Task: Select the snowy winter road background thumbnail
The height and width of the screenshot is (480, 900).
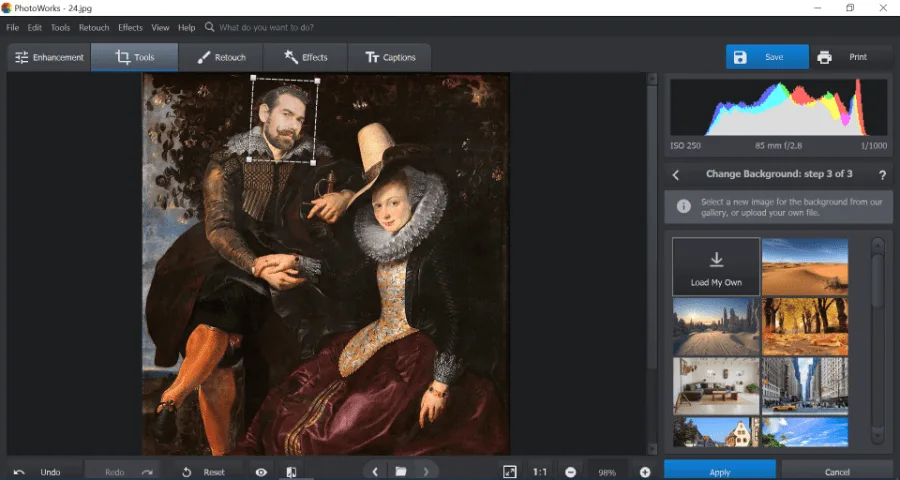Action: coord(716,327)
